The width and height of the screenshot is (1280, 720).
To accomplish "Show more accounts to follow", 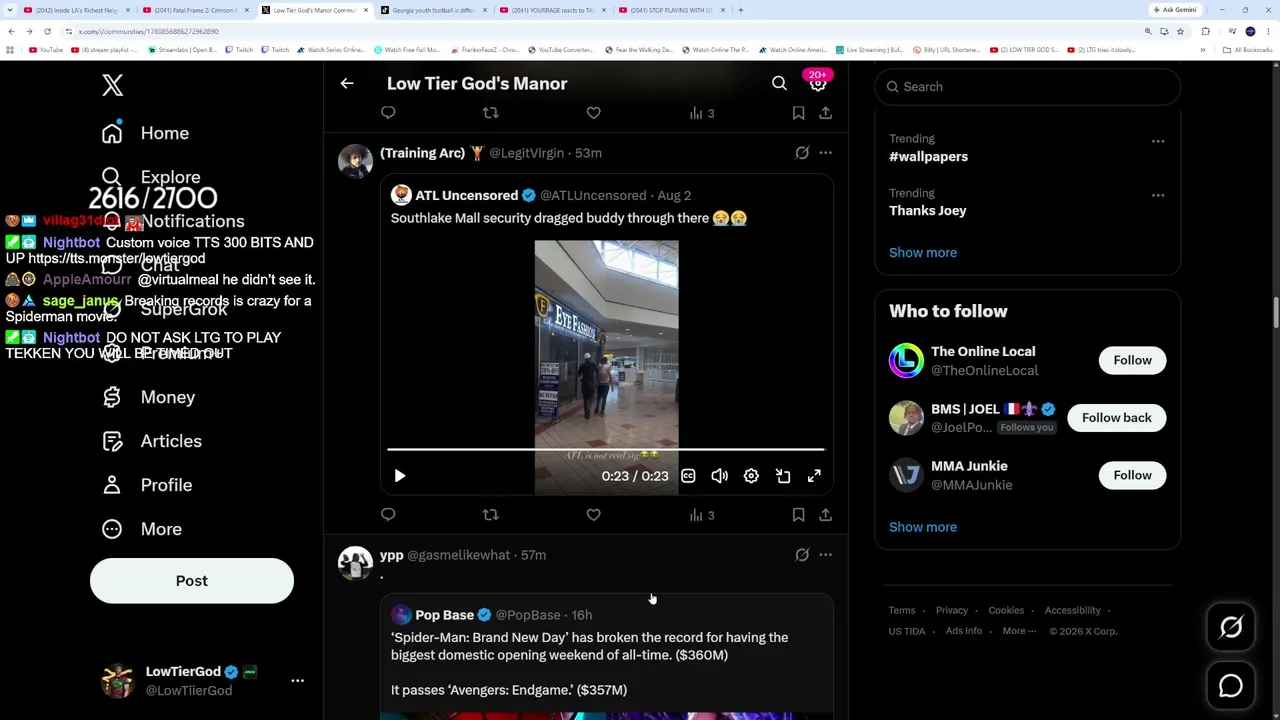I will pyautogui.click(x=923, y=527).
